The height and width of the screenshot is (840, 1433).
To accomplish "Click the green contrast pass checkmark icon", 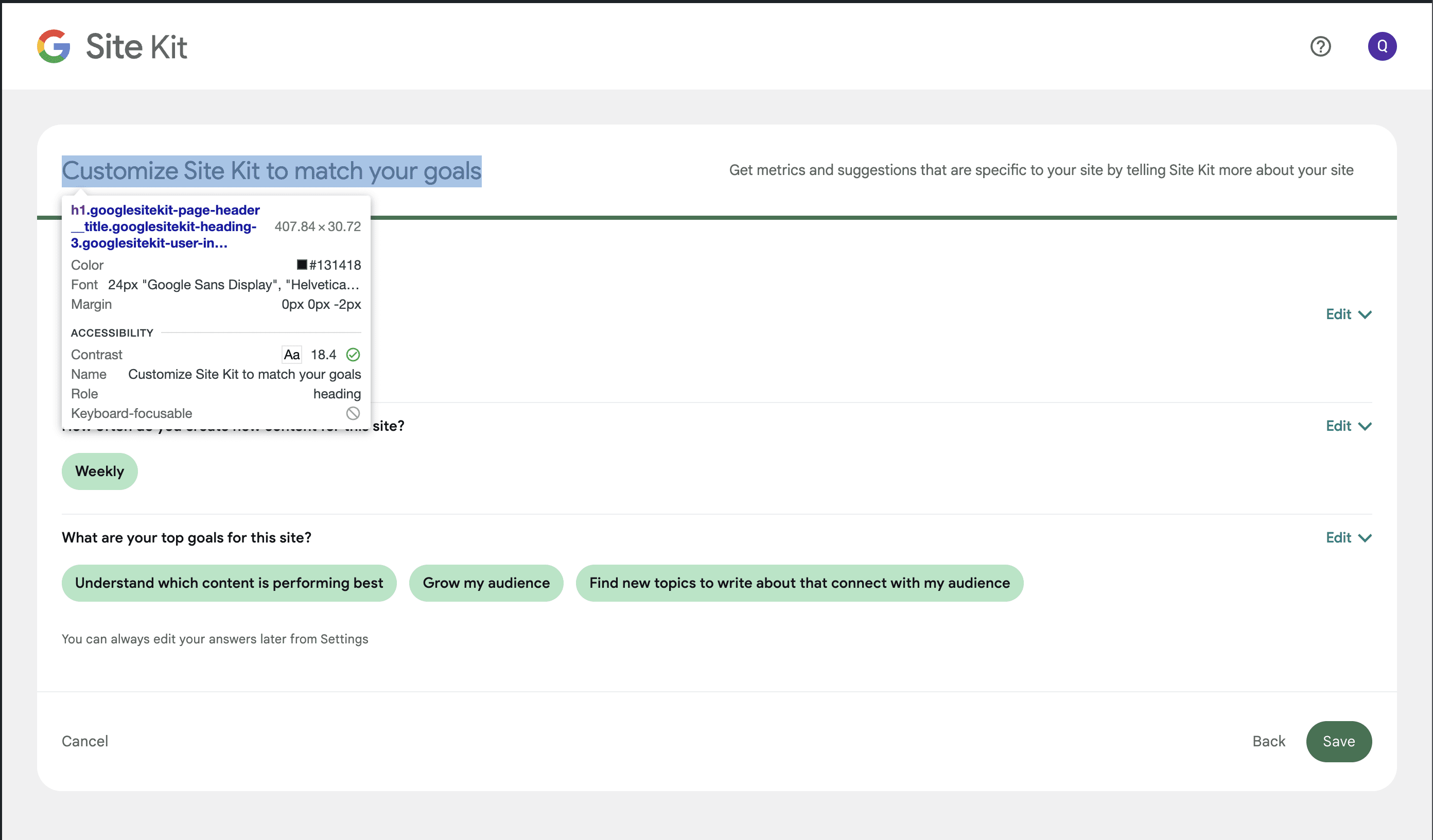I will point(353,354).
